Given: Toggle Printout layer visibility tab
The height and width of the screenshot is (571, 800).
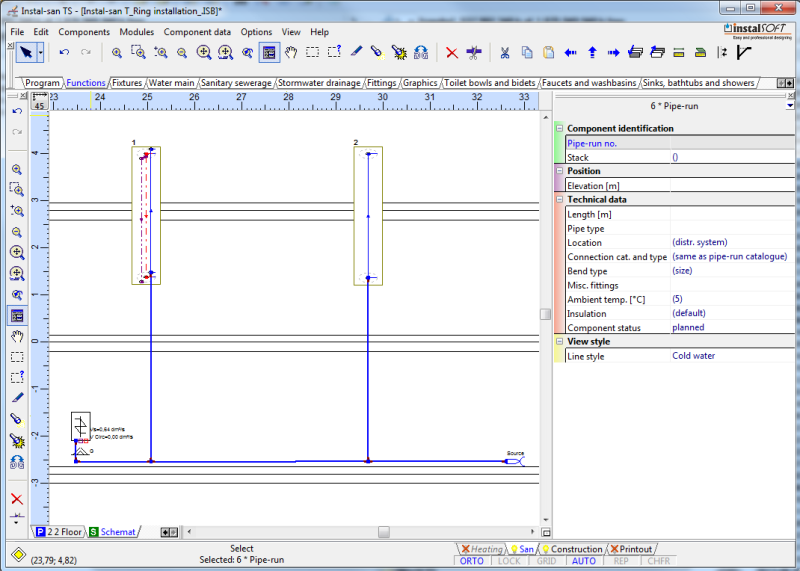Looking at the screenshot, I should pyautogui.click(x=631, y=549).
